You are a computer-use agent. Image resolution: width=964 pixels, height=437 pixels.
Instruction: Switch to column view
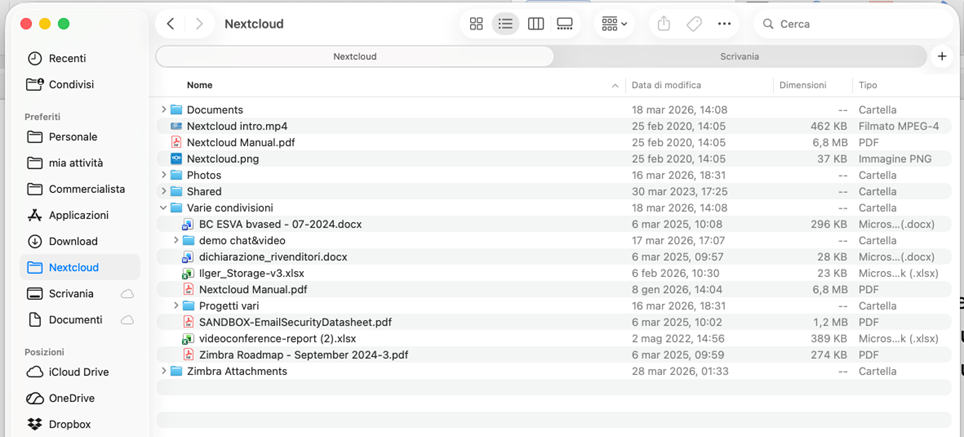[x=536, y=24]
